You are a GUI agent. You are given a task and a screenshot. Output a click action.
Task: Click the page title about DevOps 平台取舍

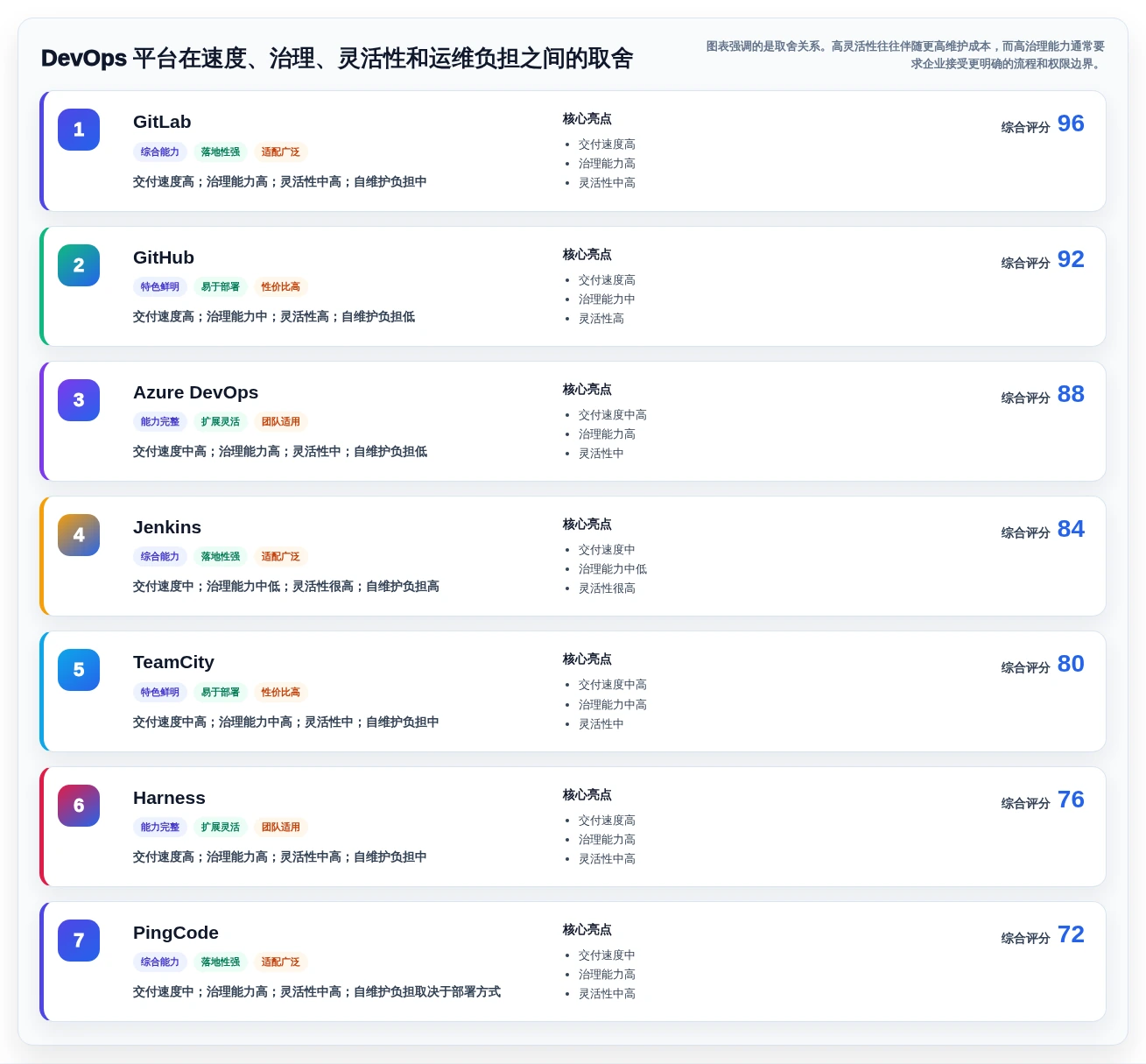[x=337, y=59]
